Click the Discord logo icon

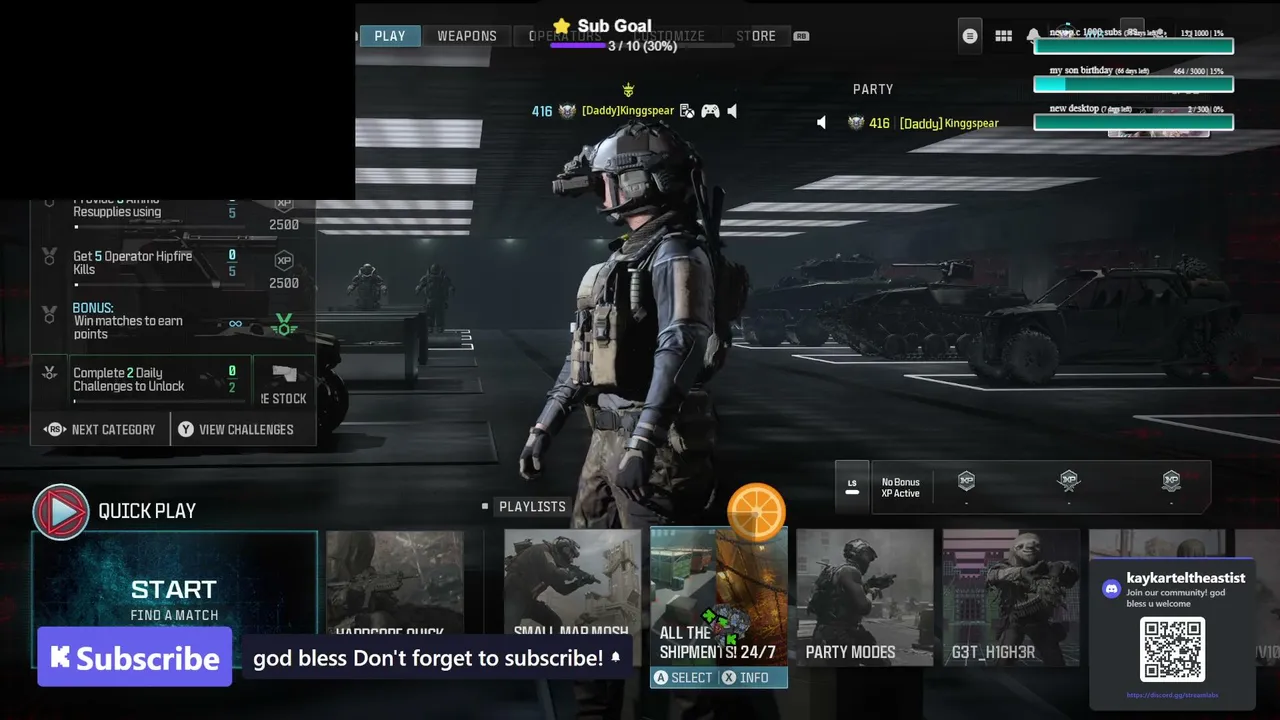click(1111, 589)
